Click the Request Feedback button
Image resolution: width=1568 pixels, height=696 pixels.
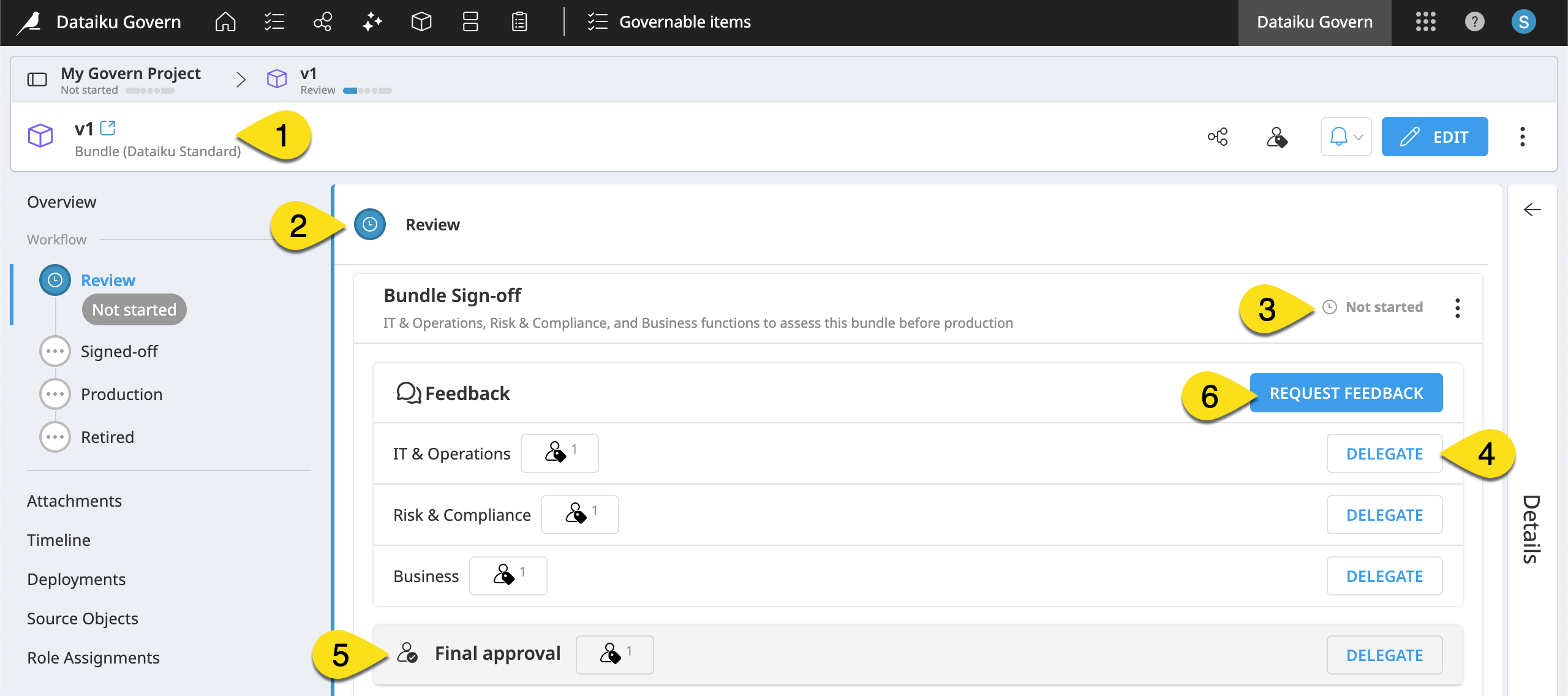pyautogui.click(x=1346, y=393)
